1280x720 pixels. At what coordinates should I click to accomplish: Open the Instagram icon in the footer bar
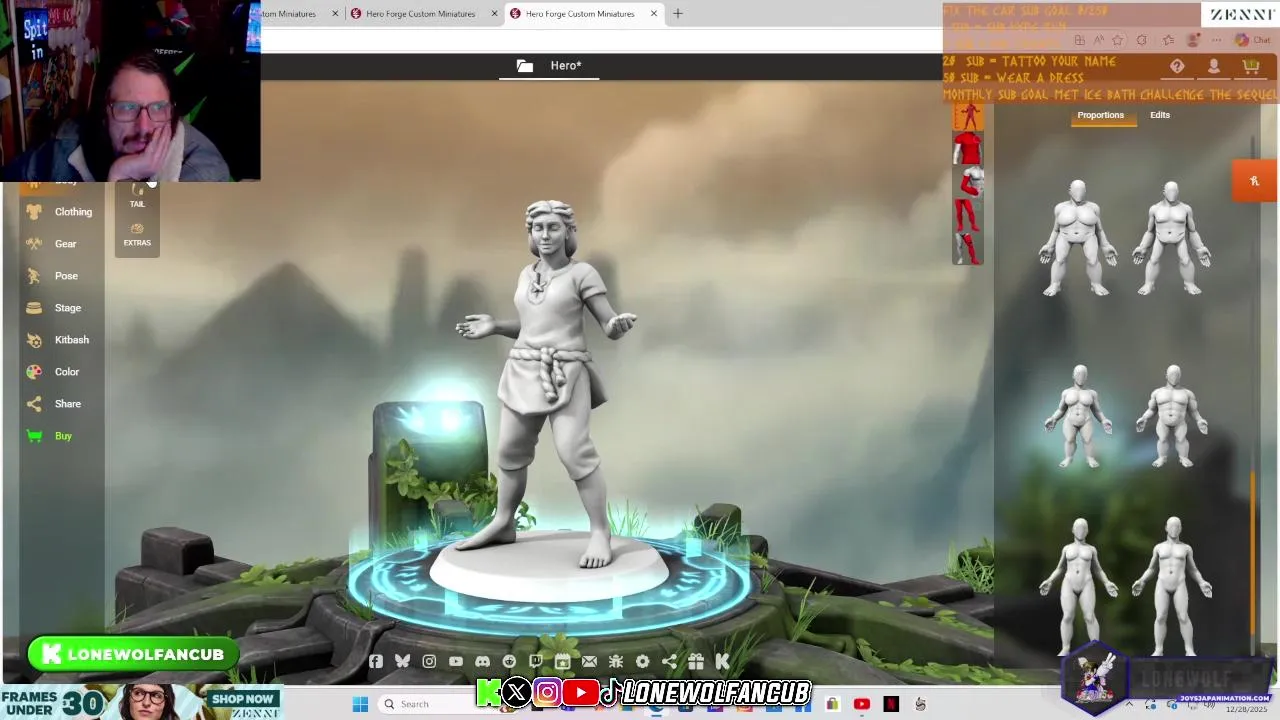click(429, 661)
